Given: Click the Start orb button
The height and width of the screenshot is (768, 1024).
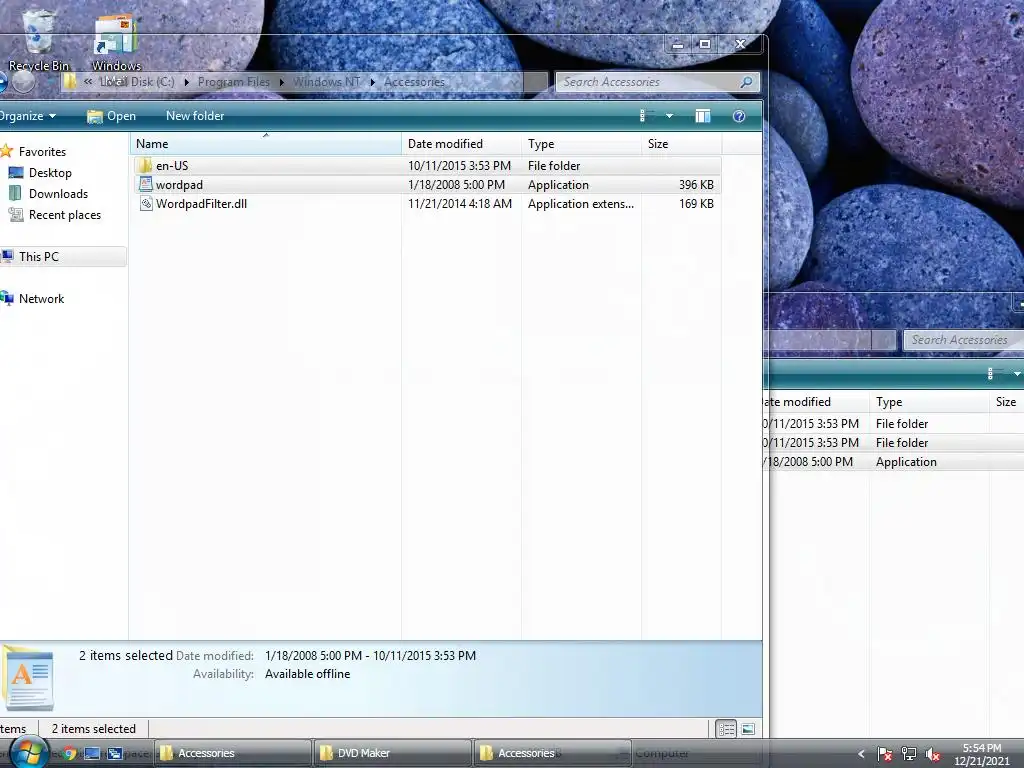Looking at the screenshot, I should pyautogui.click(x=29, y=753).
